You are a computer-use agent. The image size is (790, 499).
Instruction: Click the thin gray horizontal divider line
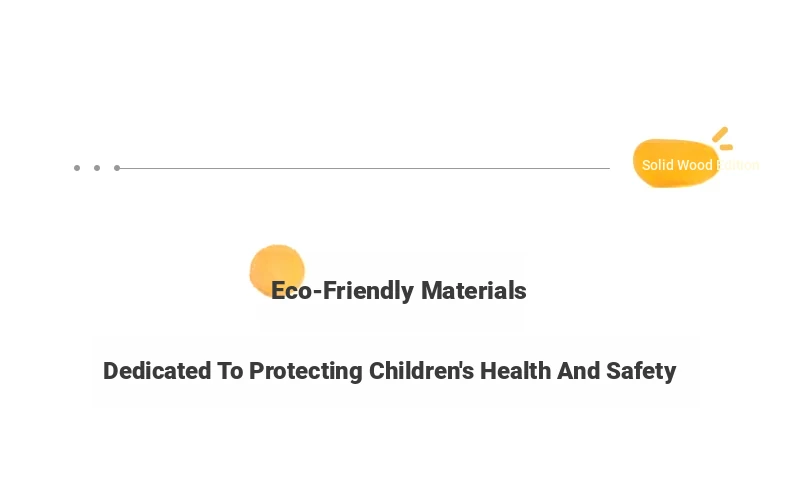(364, 168)
